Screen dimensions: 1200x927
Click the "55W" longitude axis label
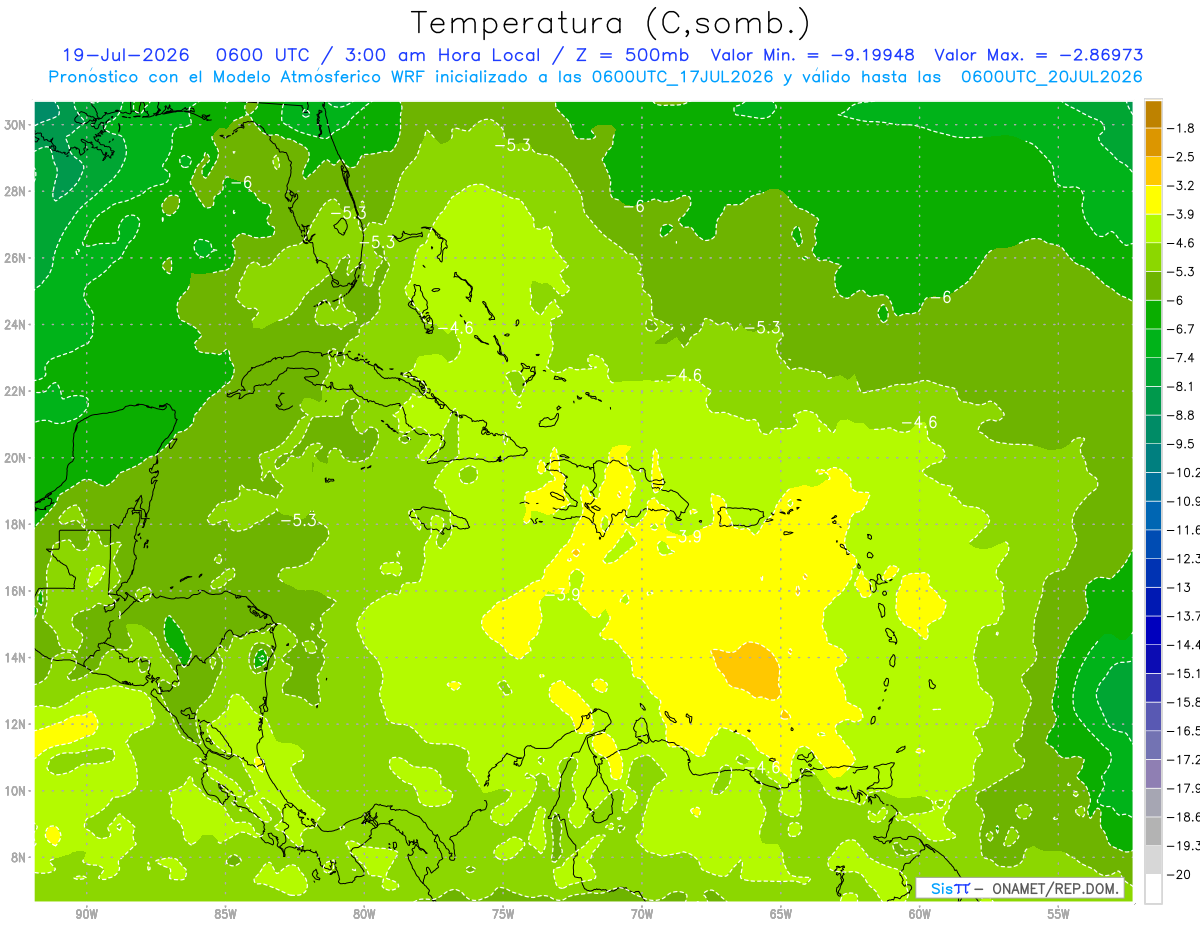(1059, 914)
